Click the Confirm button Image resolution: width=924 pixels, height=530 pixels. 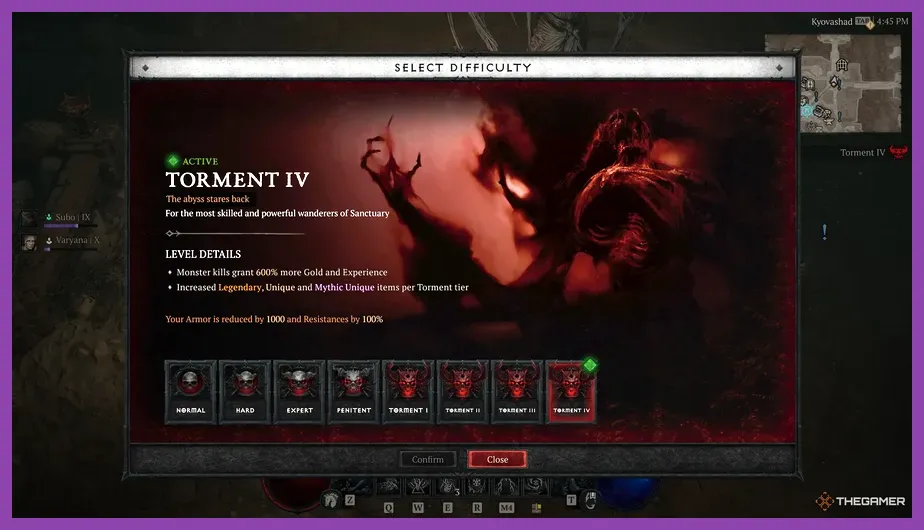click(428, 459)
